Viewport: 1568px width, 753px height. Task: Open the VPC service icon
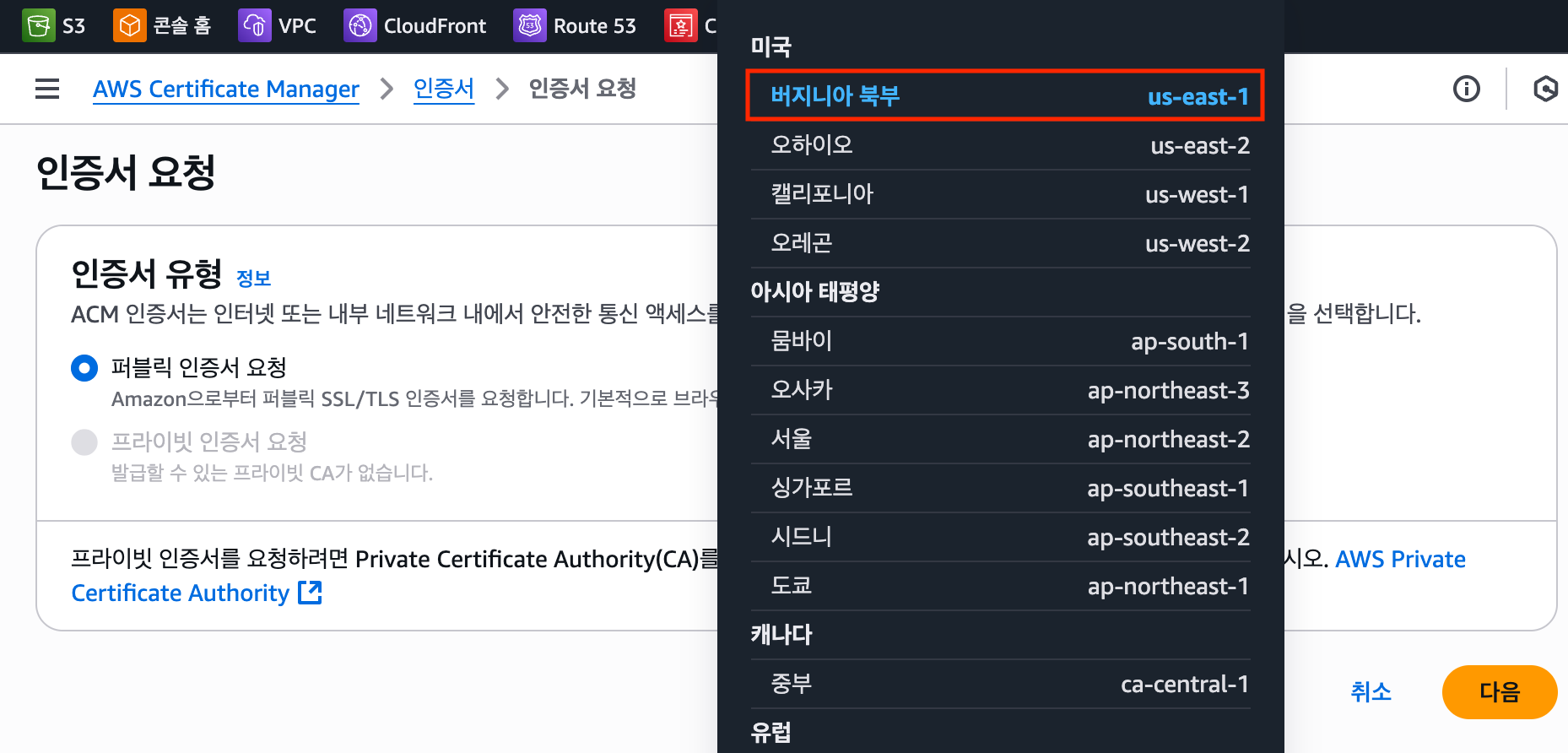(254, 26)
